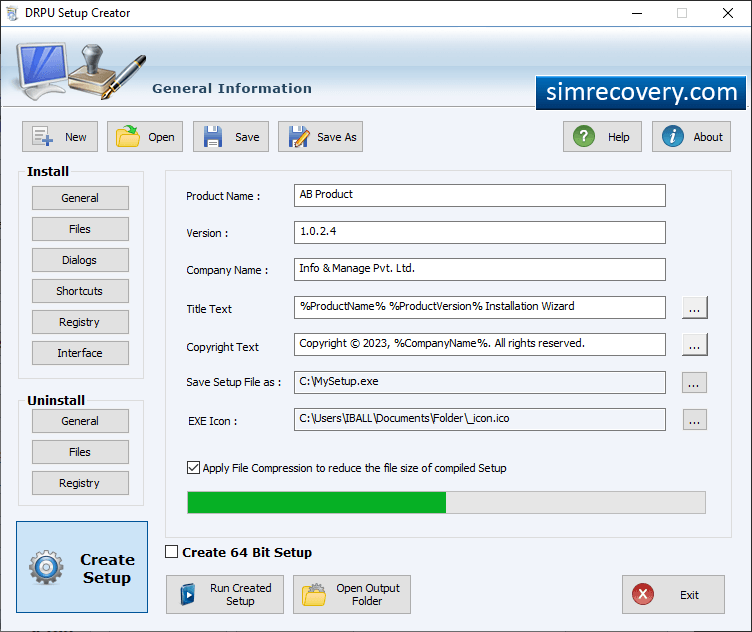The image size is (752, 632).
Task: Go to the Shortcuts section
Action: click(x=80, y=291)
